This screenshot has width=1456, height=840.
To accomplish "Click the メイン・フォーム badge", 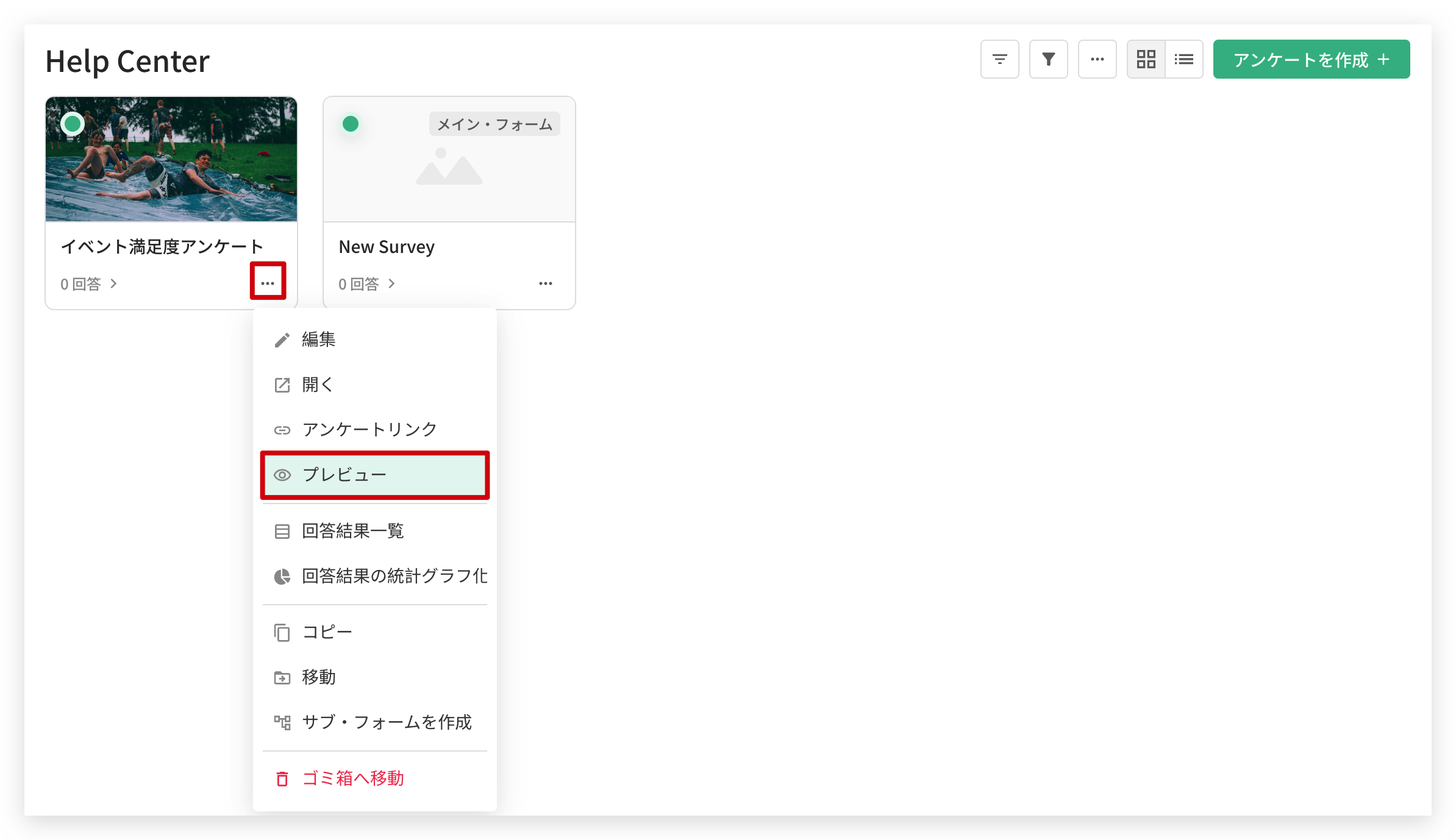I will (x=494, y=124).
